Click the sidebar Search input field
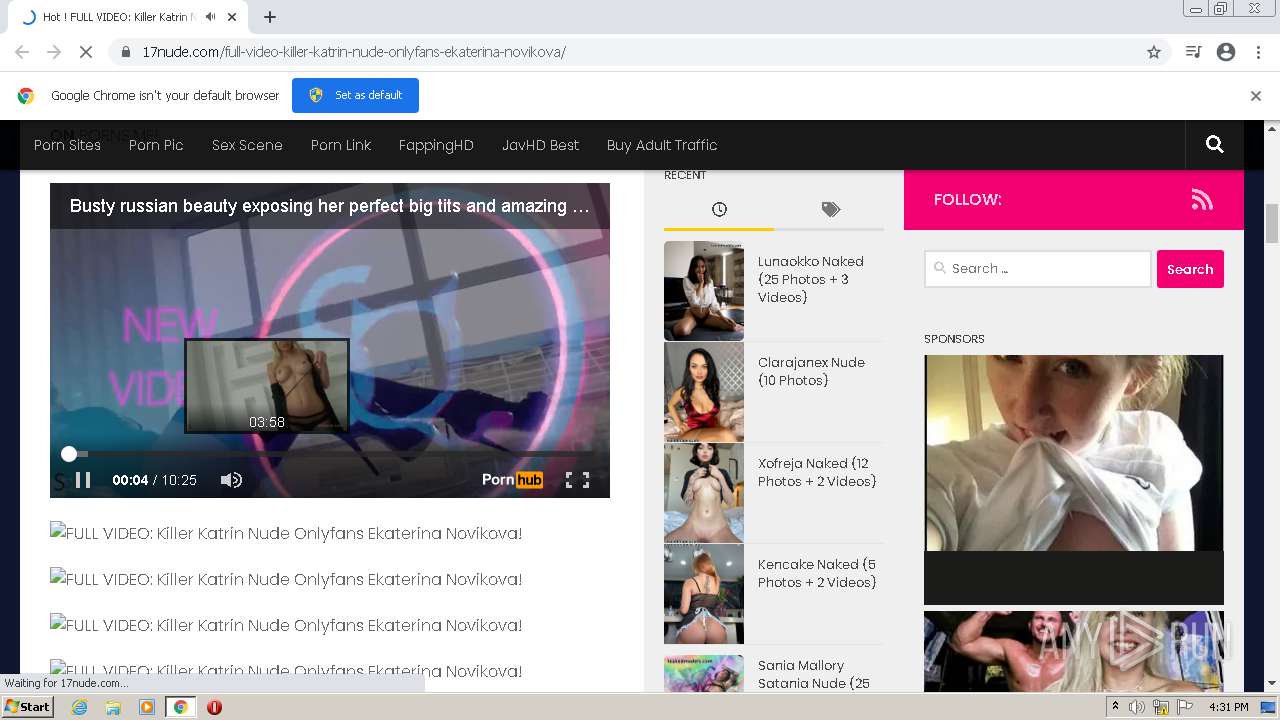The width and height of the screenshot is (1280, 720). (x=1038, y=269)
